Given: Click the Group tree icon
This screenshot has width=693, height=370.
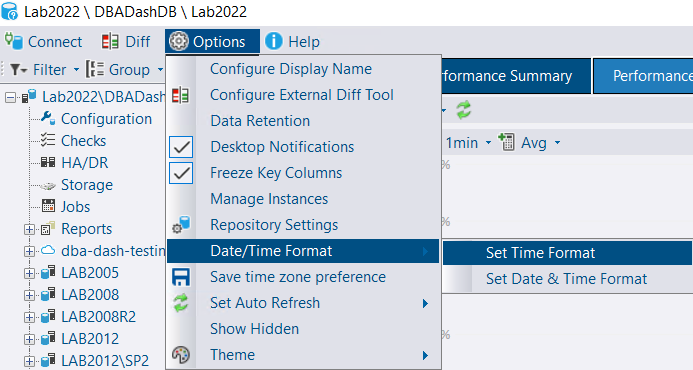Looking at the screenshot, I should tap(95, 69).
